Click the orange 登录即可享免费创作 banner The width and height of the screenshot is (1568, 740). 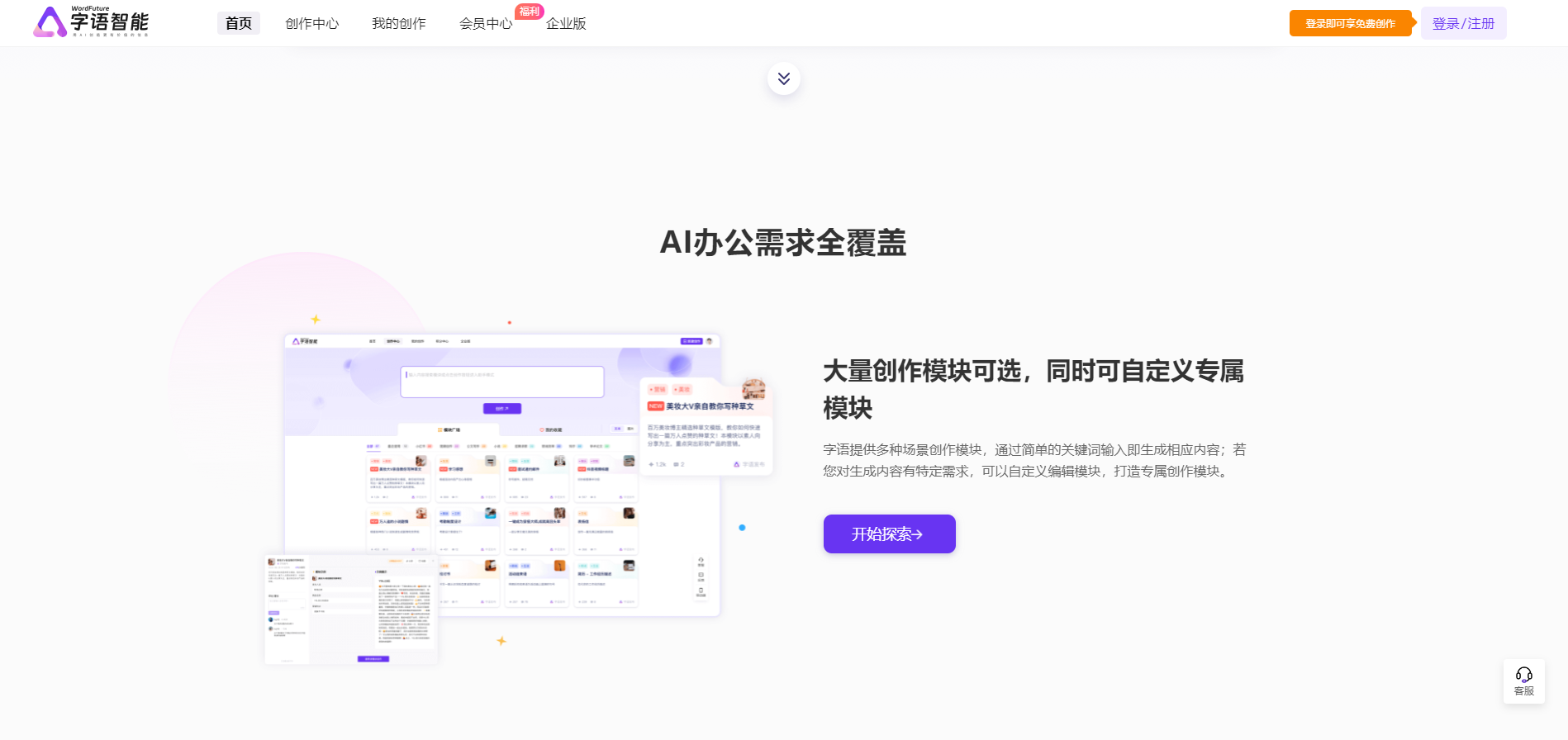[x=1352, y=23]
